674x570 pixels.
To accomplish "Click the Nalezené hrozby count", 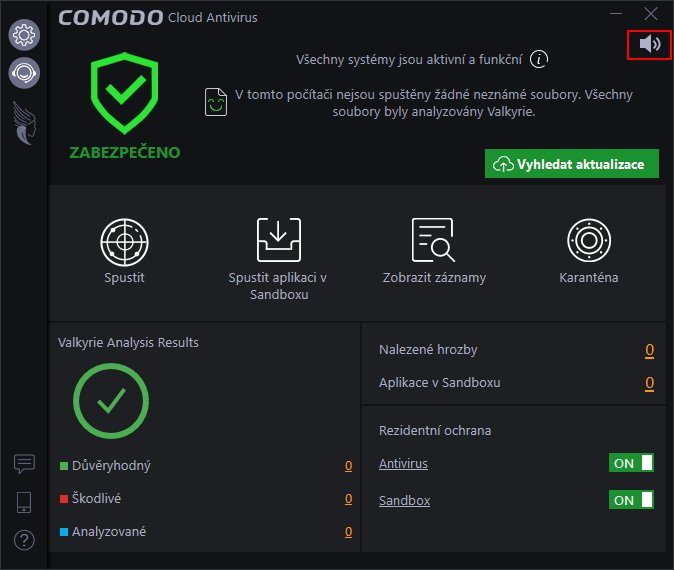I will tap(649, 350).
